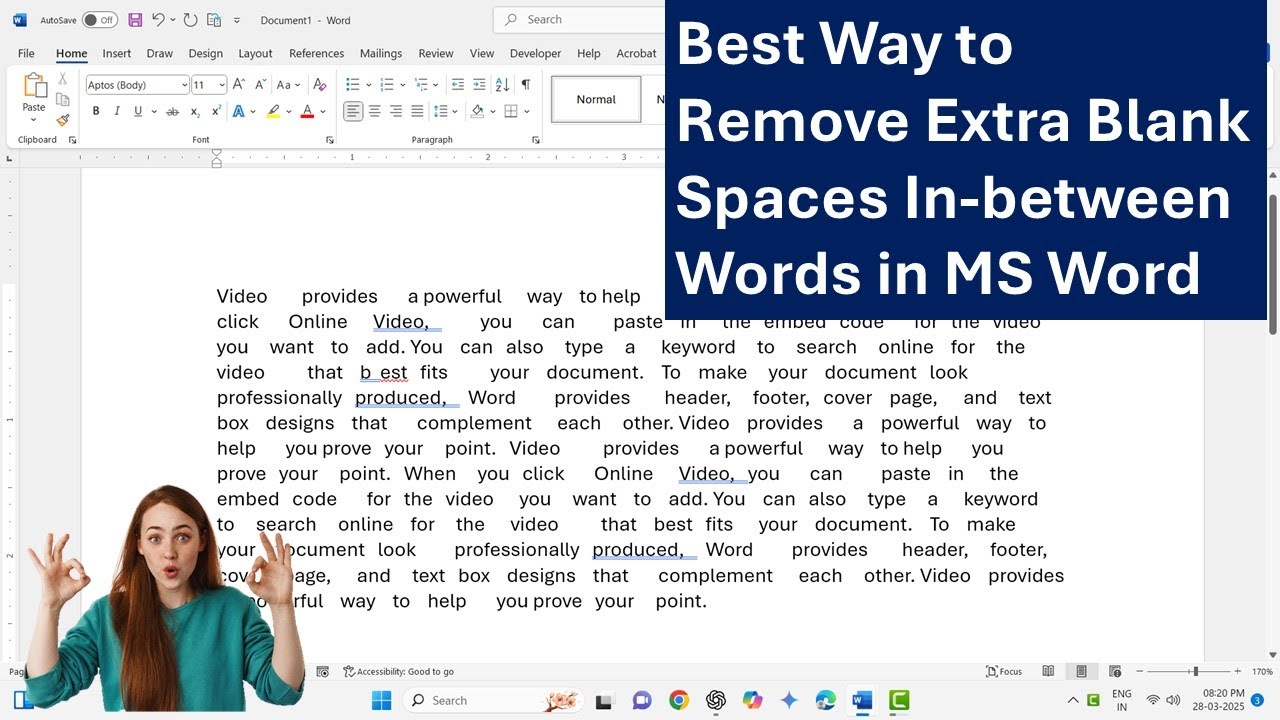Increase paragraph indent
The height and width of the screenshot is (720, 1280).
480,85
